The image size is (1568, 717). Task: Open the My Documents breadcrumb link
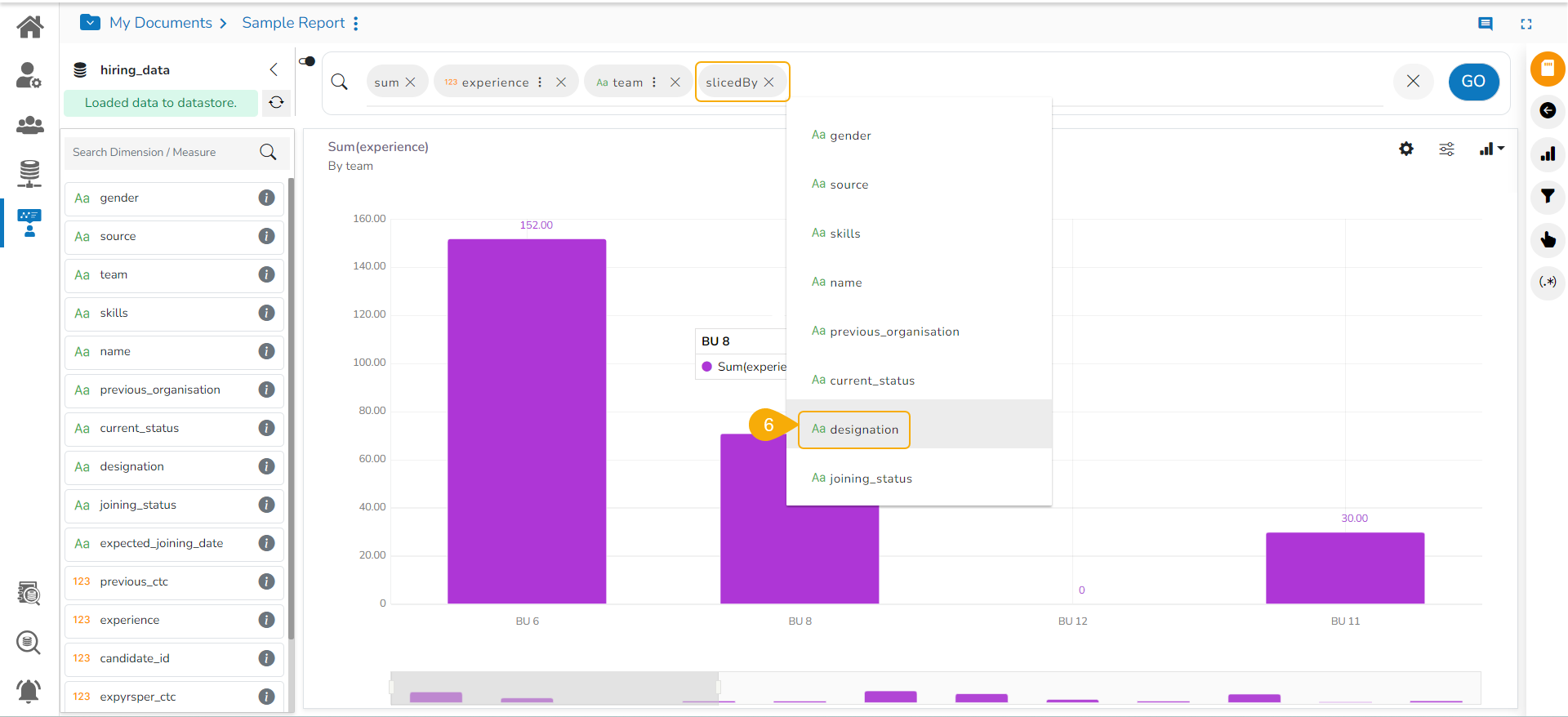coord(160,23)
